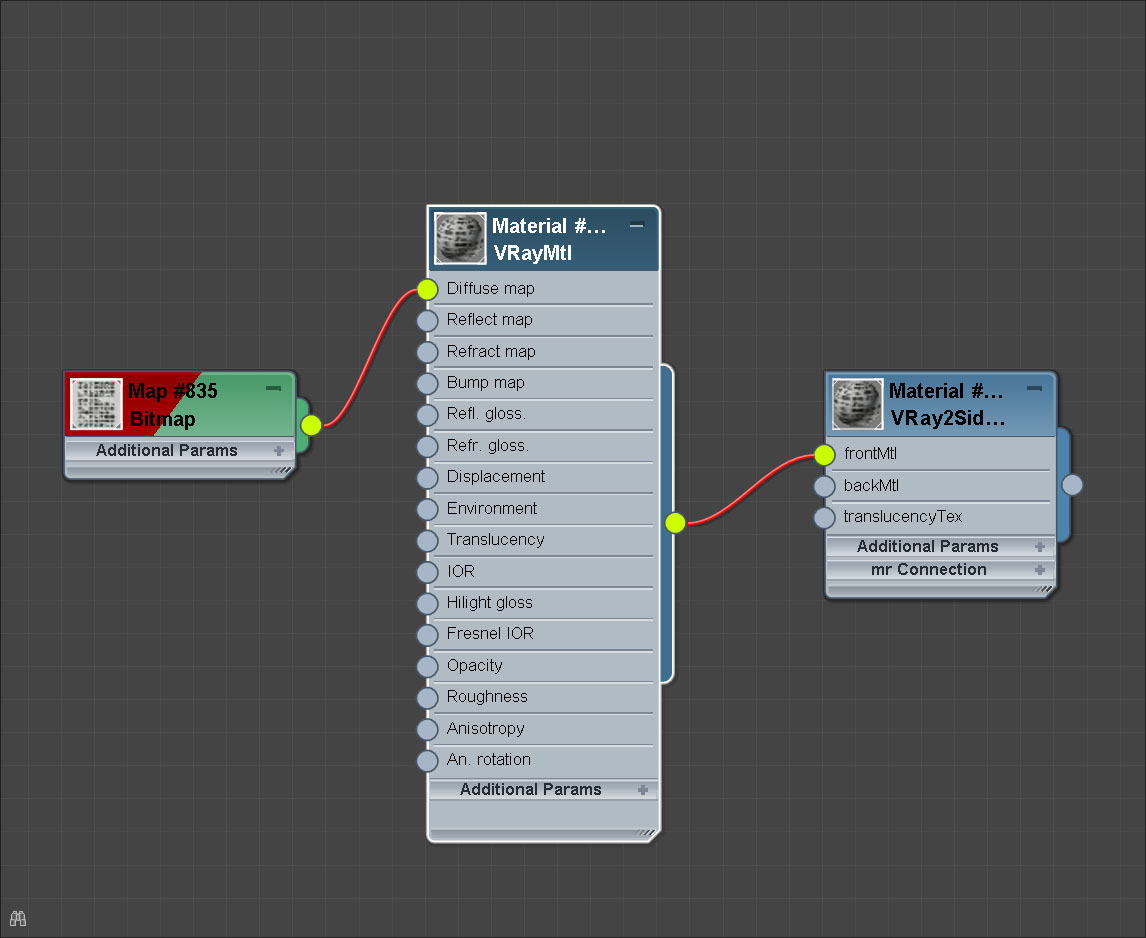The height and width of the screenshot is (938, 1146).
Task: Select the Anisotropy slot label
Action: coord(485,728)
